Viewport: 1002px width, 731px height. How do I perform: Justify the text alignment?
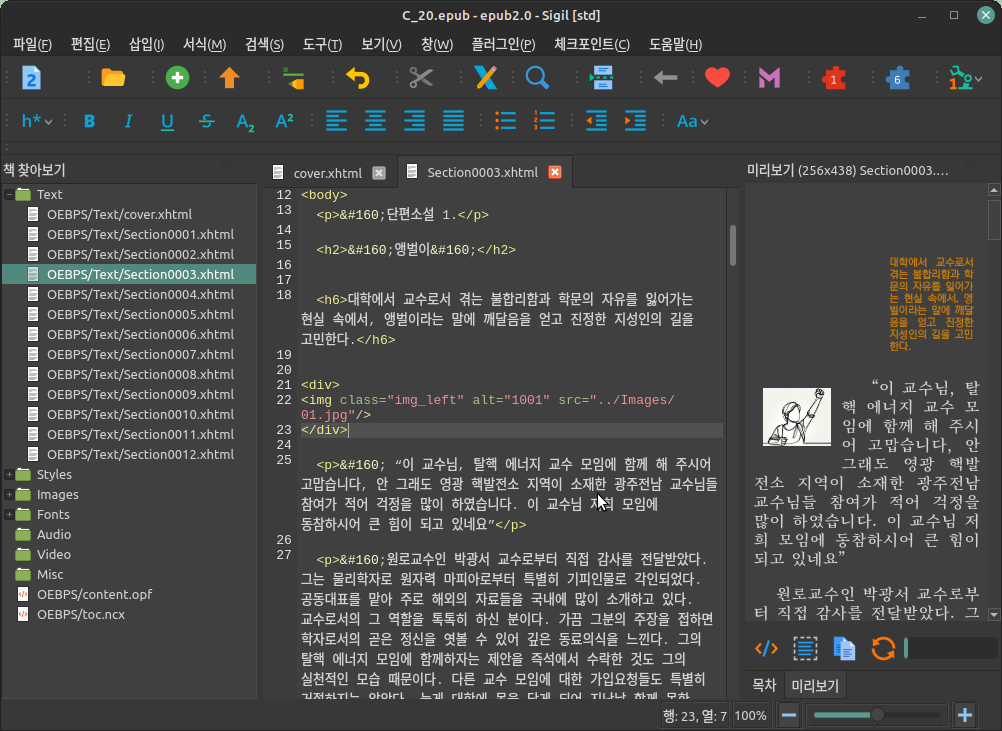point(453,121)
